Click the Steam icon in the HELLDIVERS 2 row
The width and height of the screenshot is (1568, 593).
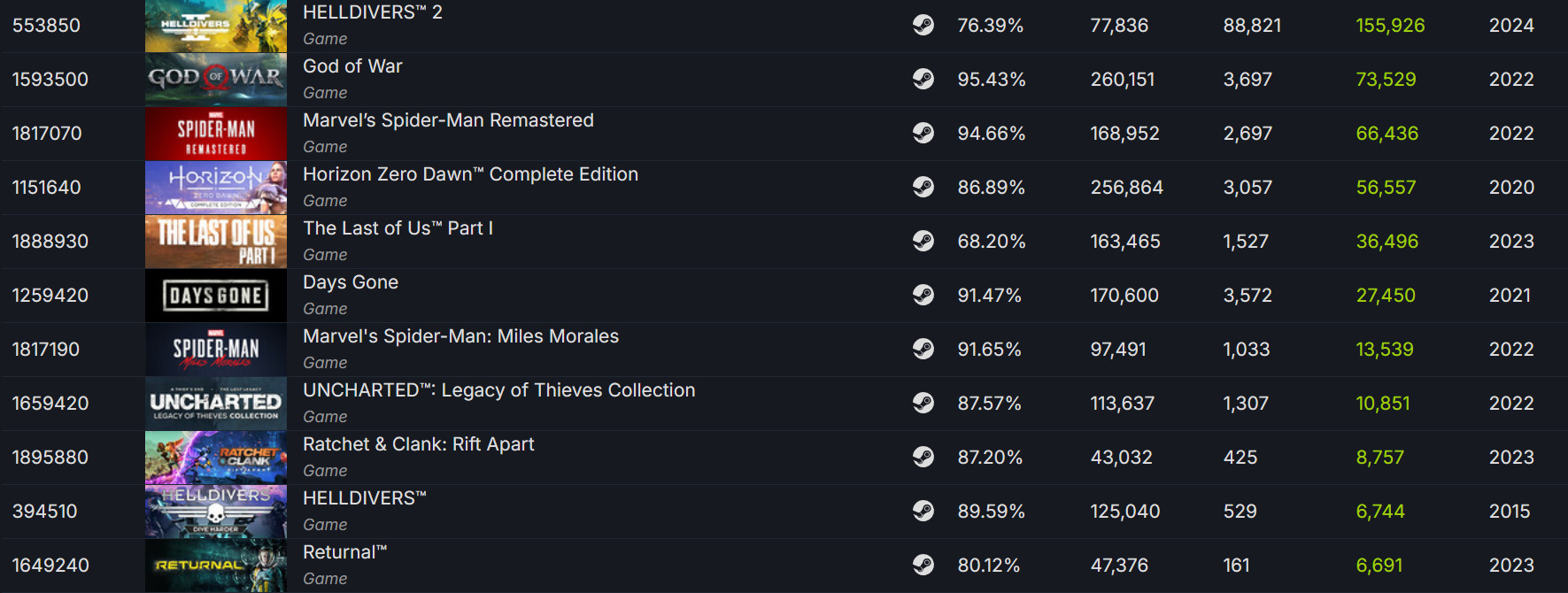pyautogui.click(x=923, y=25)
